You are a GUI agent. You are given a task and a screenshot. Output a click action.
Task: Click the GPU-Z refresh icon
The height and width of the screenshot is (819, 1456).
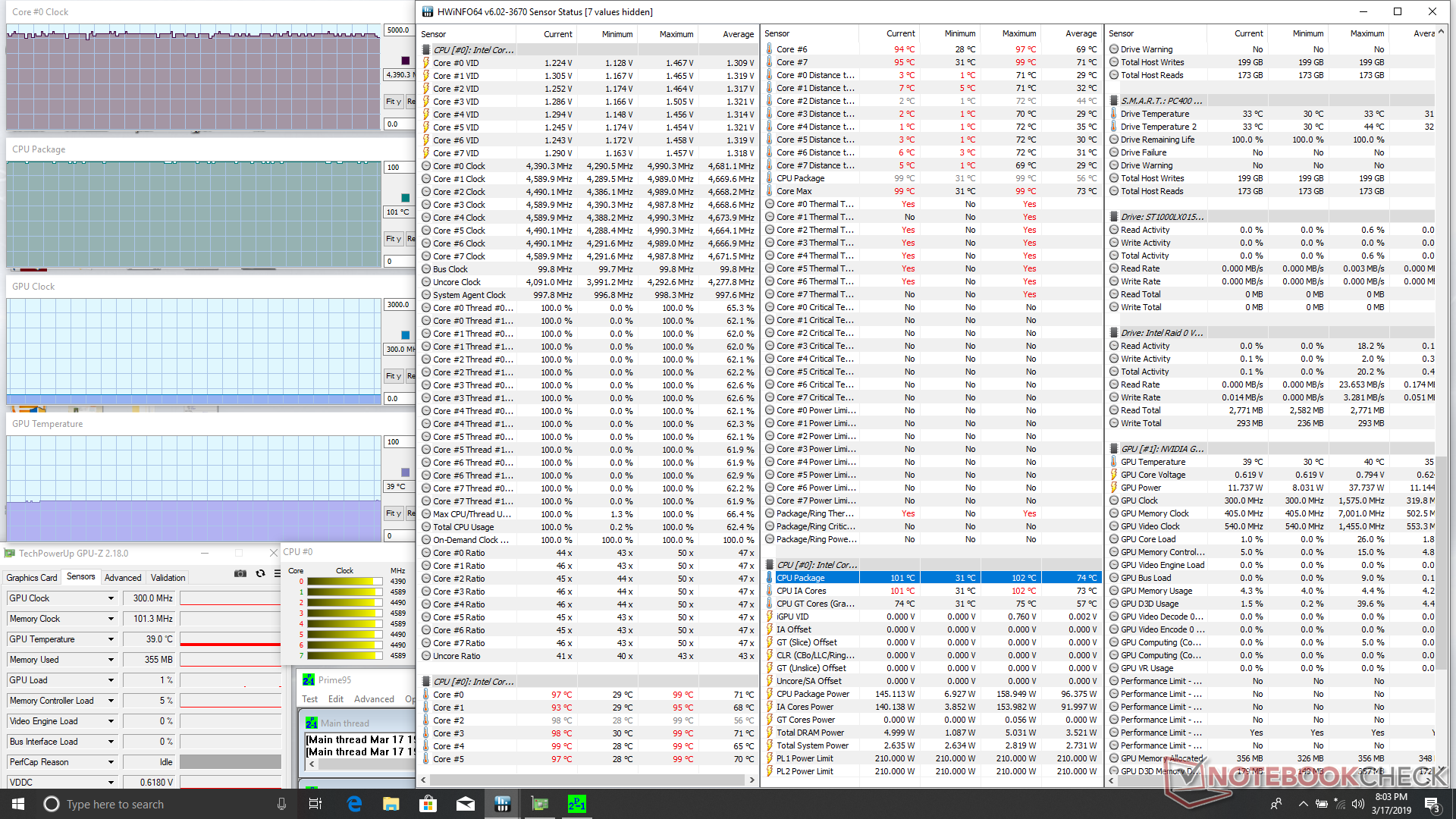[x=260, y=574]
